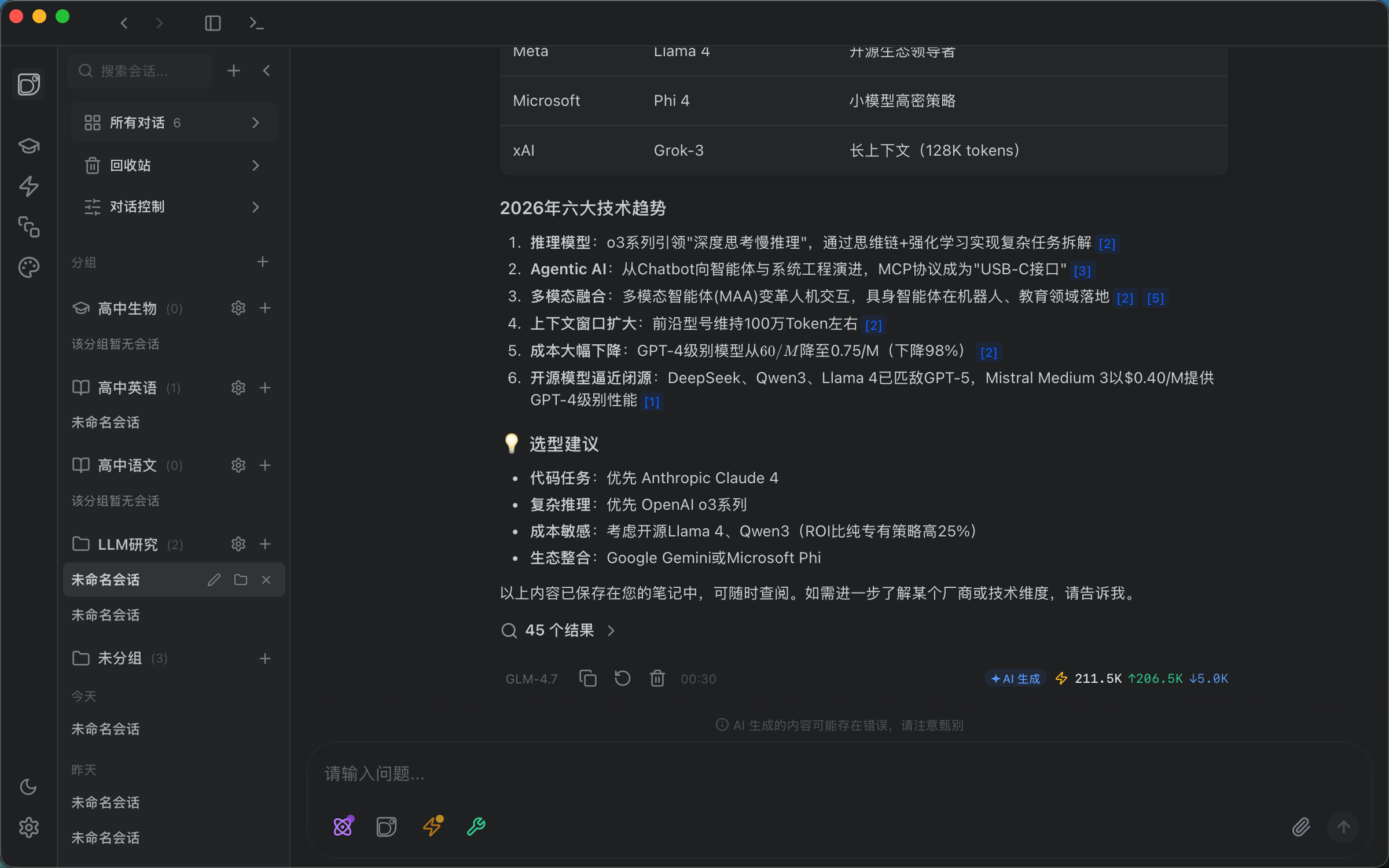Open the palette theme icon in rail
The height and width of the screenshot is (868, 1389).
coord(28,267)
